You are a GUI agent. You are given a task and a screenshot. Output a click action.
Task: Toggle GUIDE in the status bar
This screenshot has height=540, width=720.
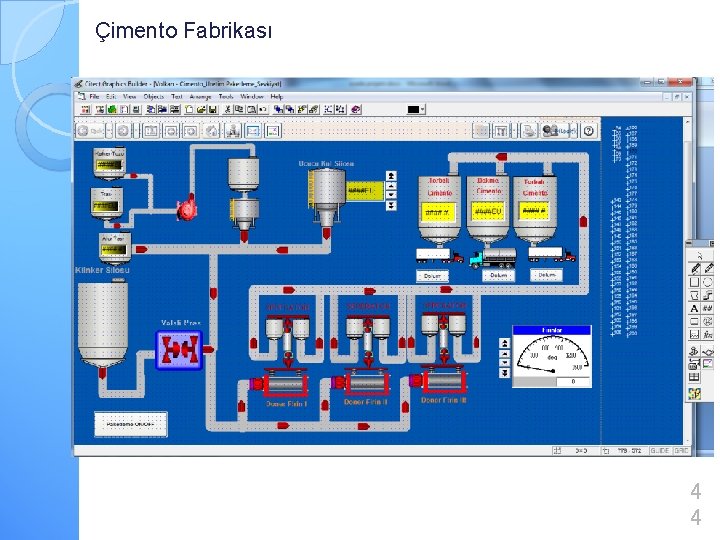(x=659, y=451)
